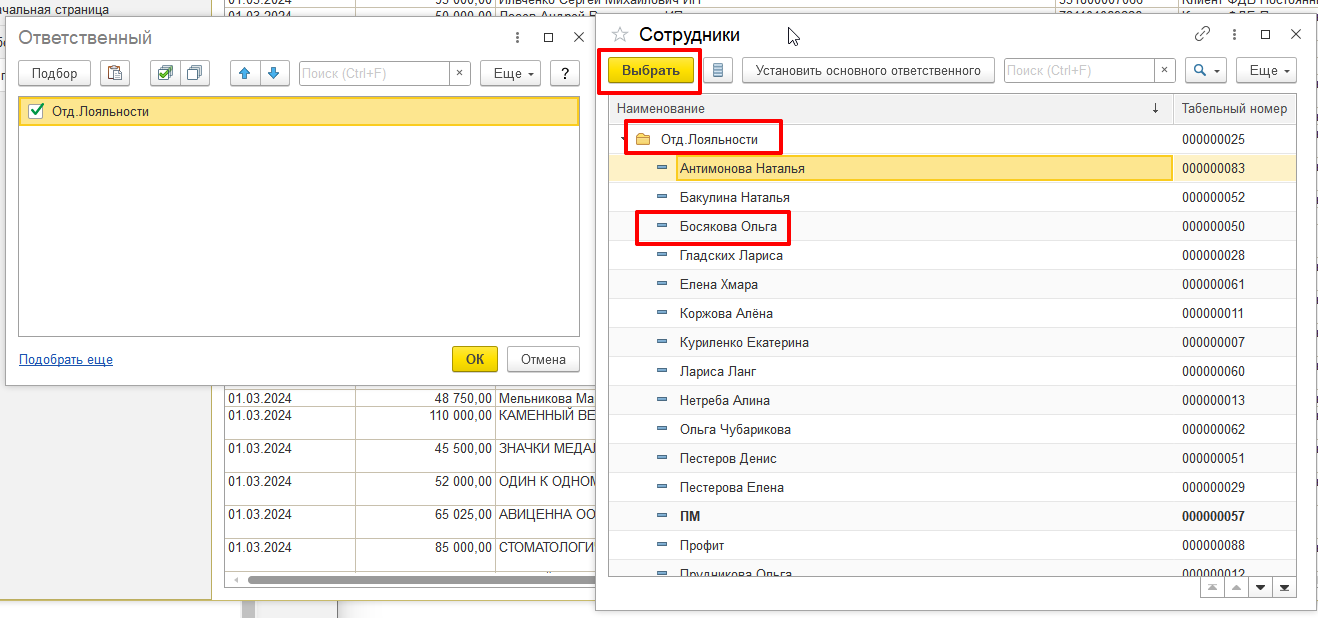Open help with question mark button
Screen dimensions: 1318x618
[x=565, y=73]
